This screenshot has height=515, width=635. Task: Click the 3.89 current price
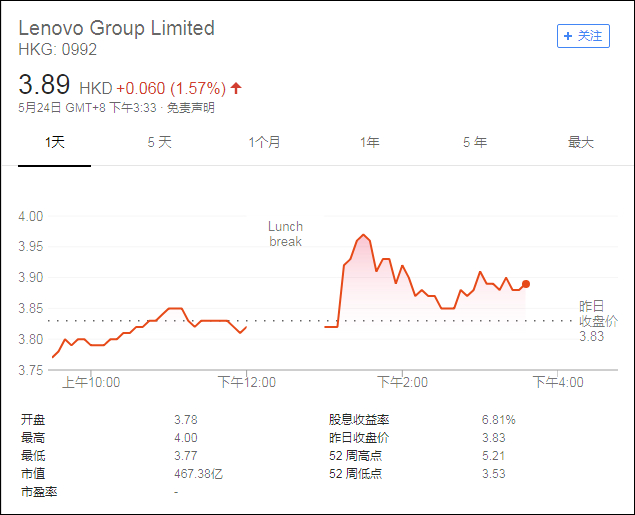(44, 87)
